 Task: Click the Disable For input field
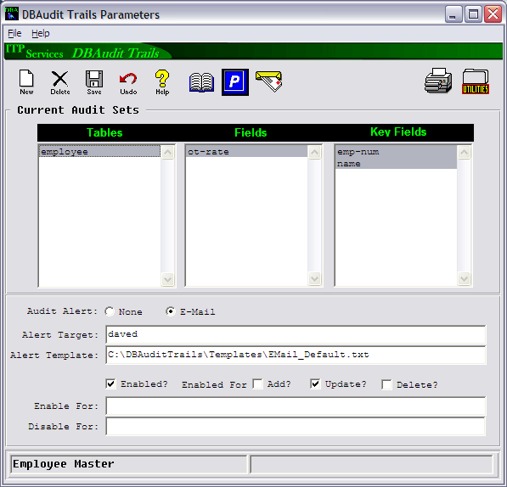(x=296, y=426)
